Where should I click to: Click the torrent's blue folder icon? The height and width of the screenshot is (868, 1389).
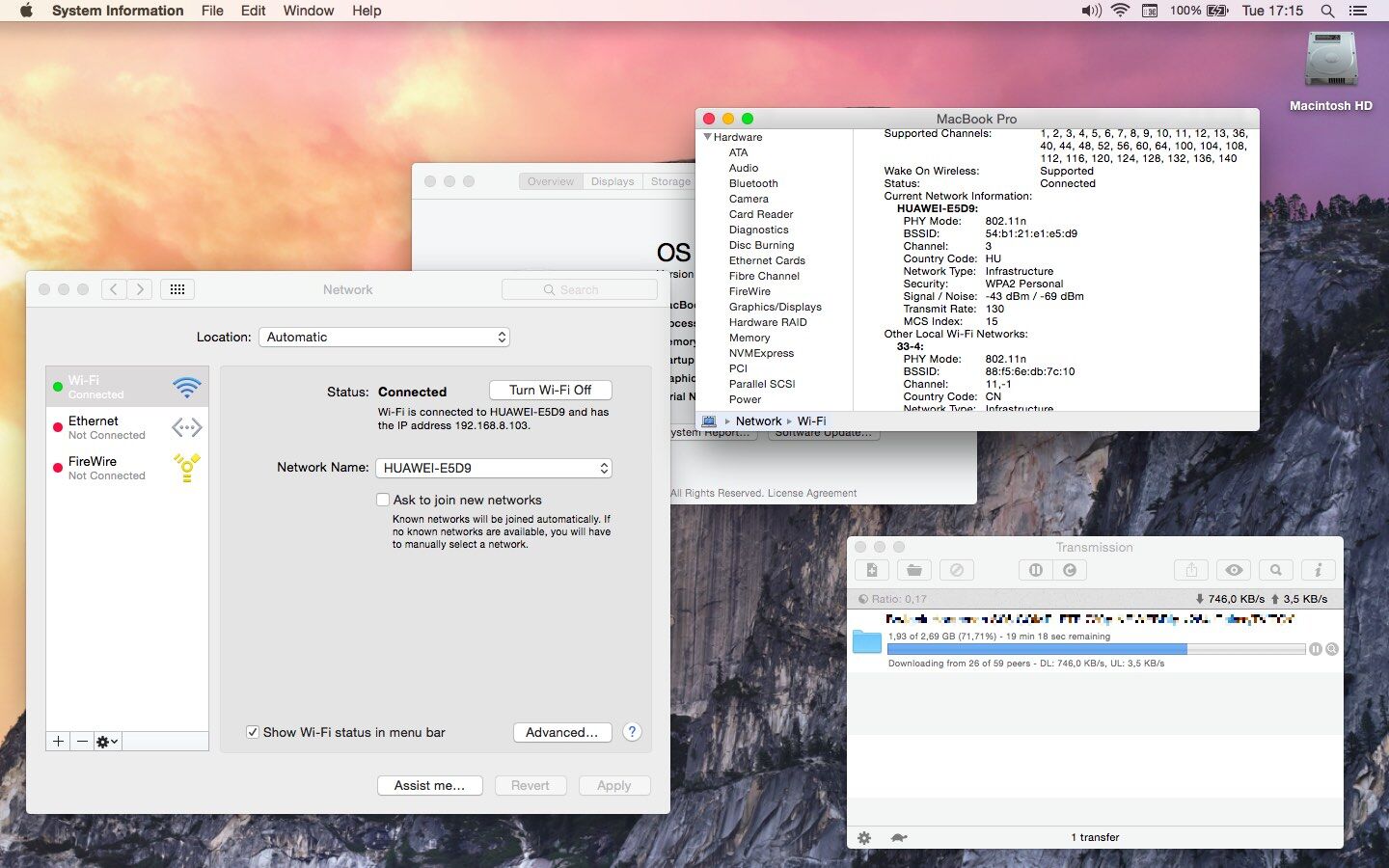[867, 641]
